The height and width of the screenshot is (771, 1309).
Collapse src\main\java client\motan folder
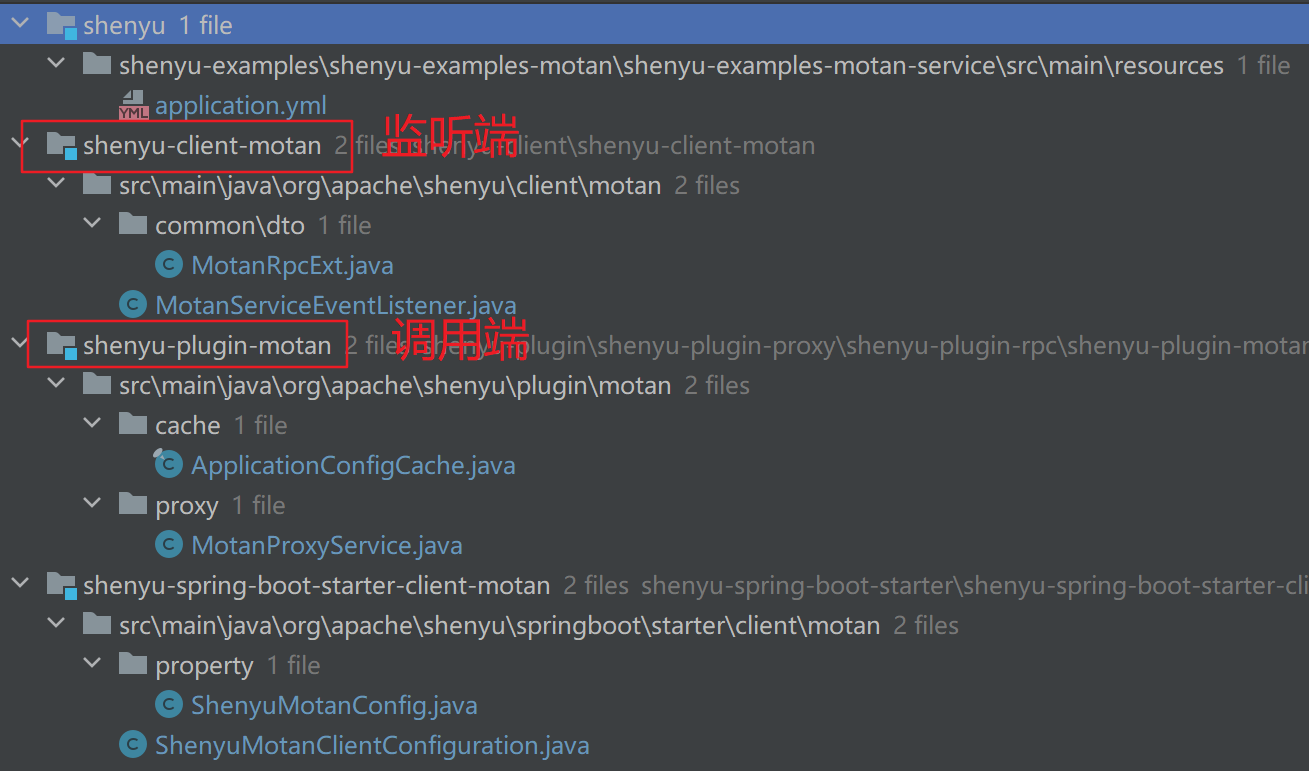coord(56,185)
